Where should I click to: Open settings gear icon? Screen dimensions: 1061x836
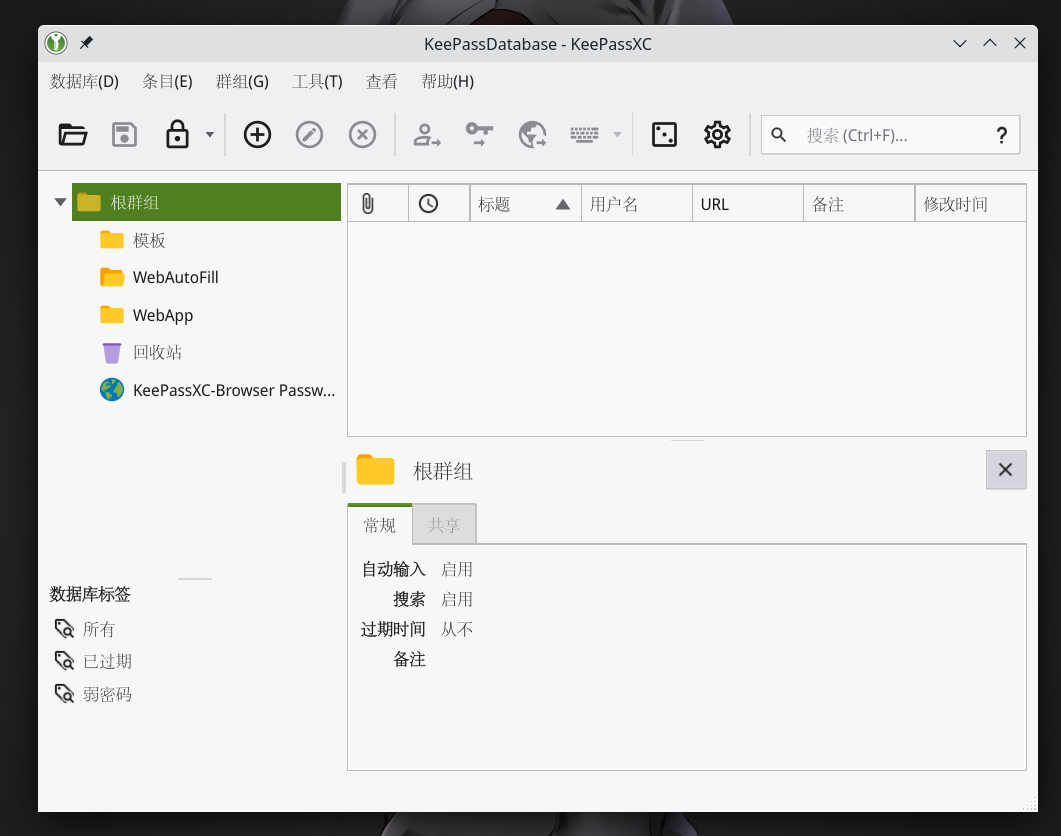pyautogui.click(x=717, y=135)
